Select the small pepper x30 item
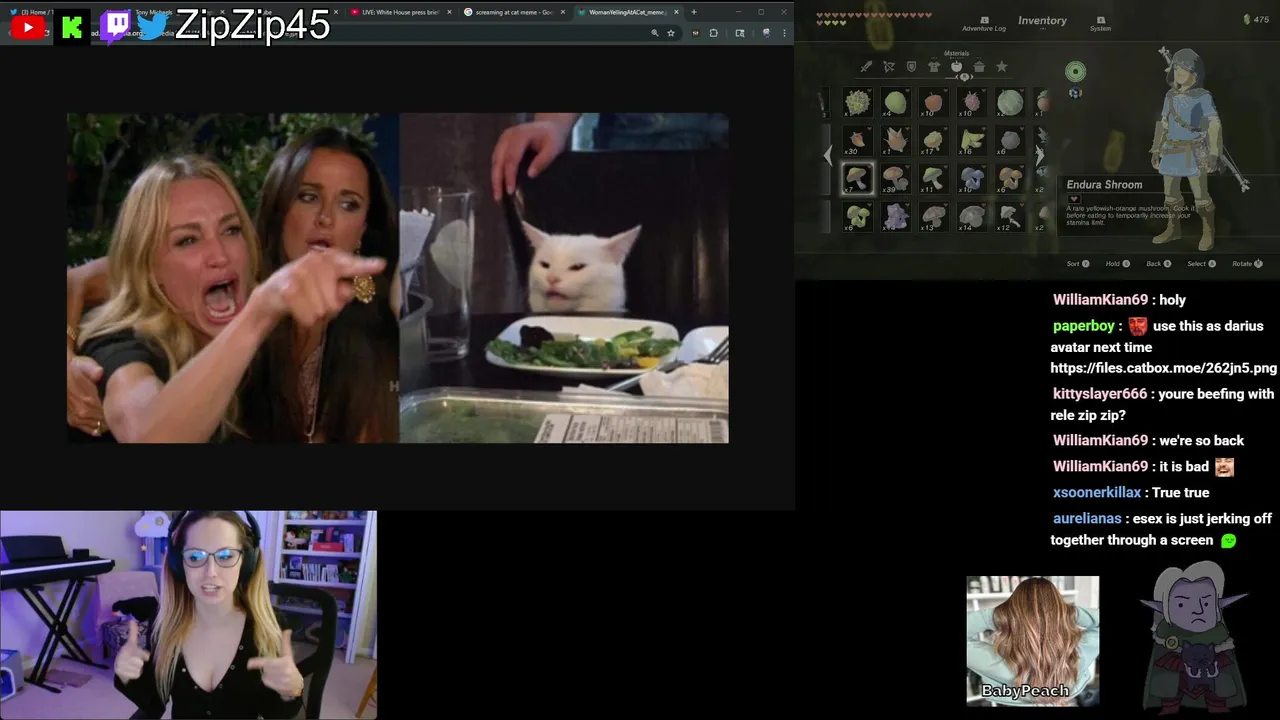Image resolution: width=1280 pixels, height=720 pixels. (x=857, y=140)
